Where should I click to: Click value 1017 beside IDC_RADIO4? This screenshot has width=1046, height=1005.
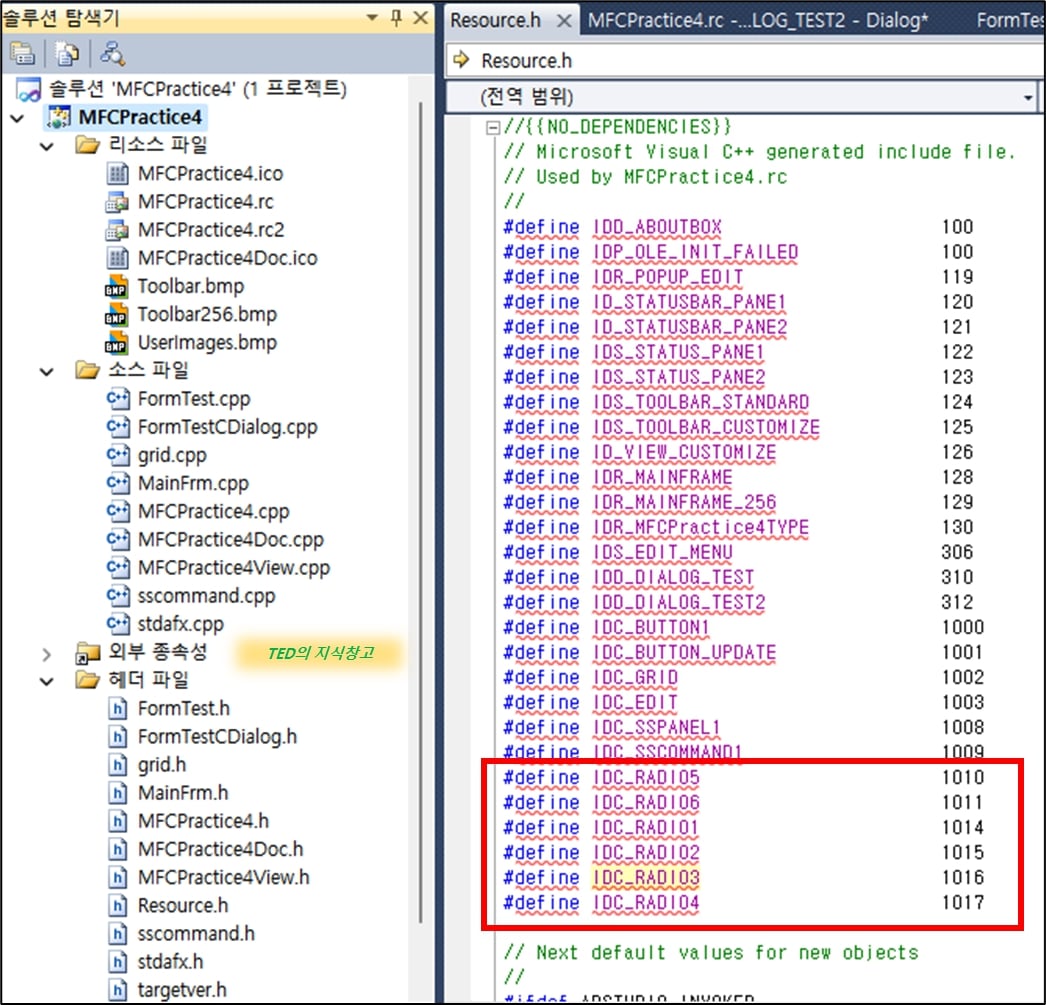(963, 902)
